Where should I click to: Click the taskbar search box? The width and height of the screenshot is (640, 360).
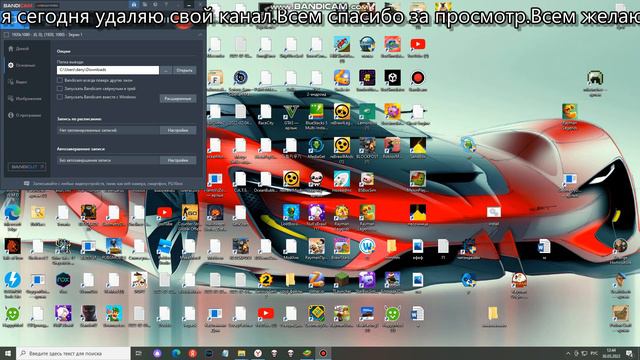[73, 353]
